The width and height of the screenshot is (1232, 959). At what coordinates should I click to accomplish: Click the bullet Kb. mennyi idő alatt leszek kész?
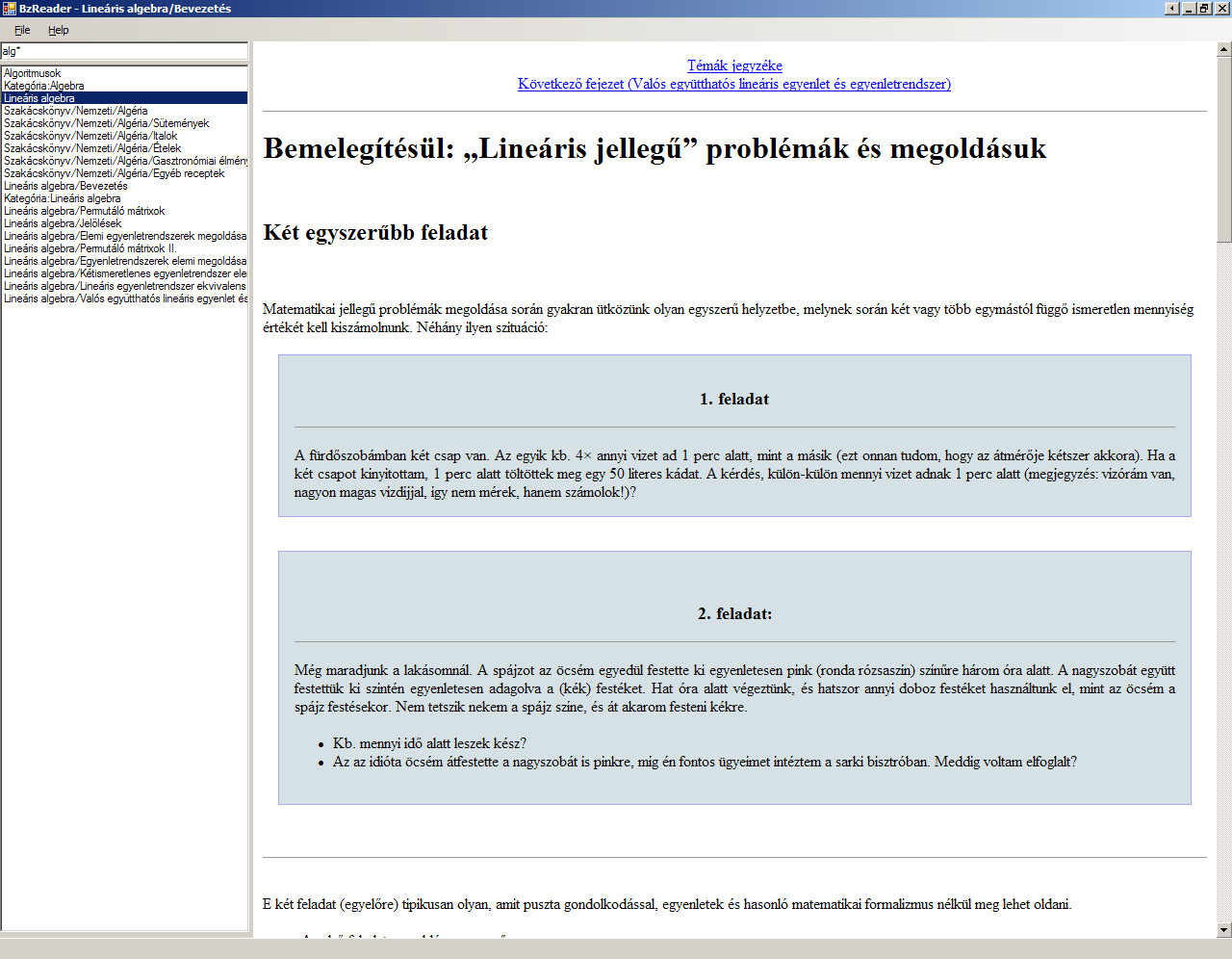click(x=429, y=743)
